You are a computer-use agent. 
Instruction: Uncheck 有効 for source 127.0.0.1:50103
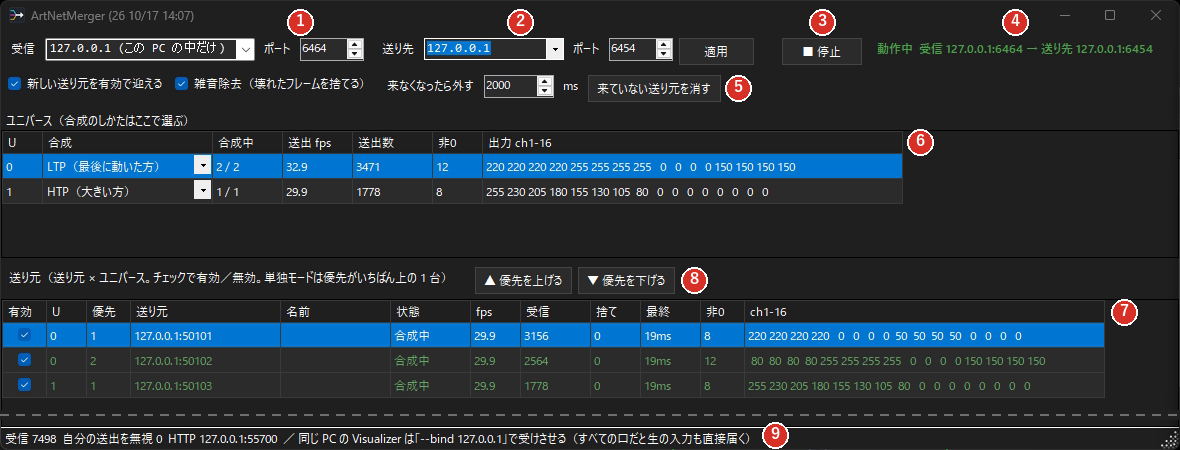[x=24, y=385]
